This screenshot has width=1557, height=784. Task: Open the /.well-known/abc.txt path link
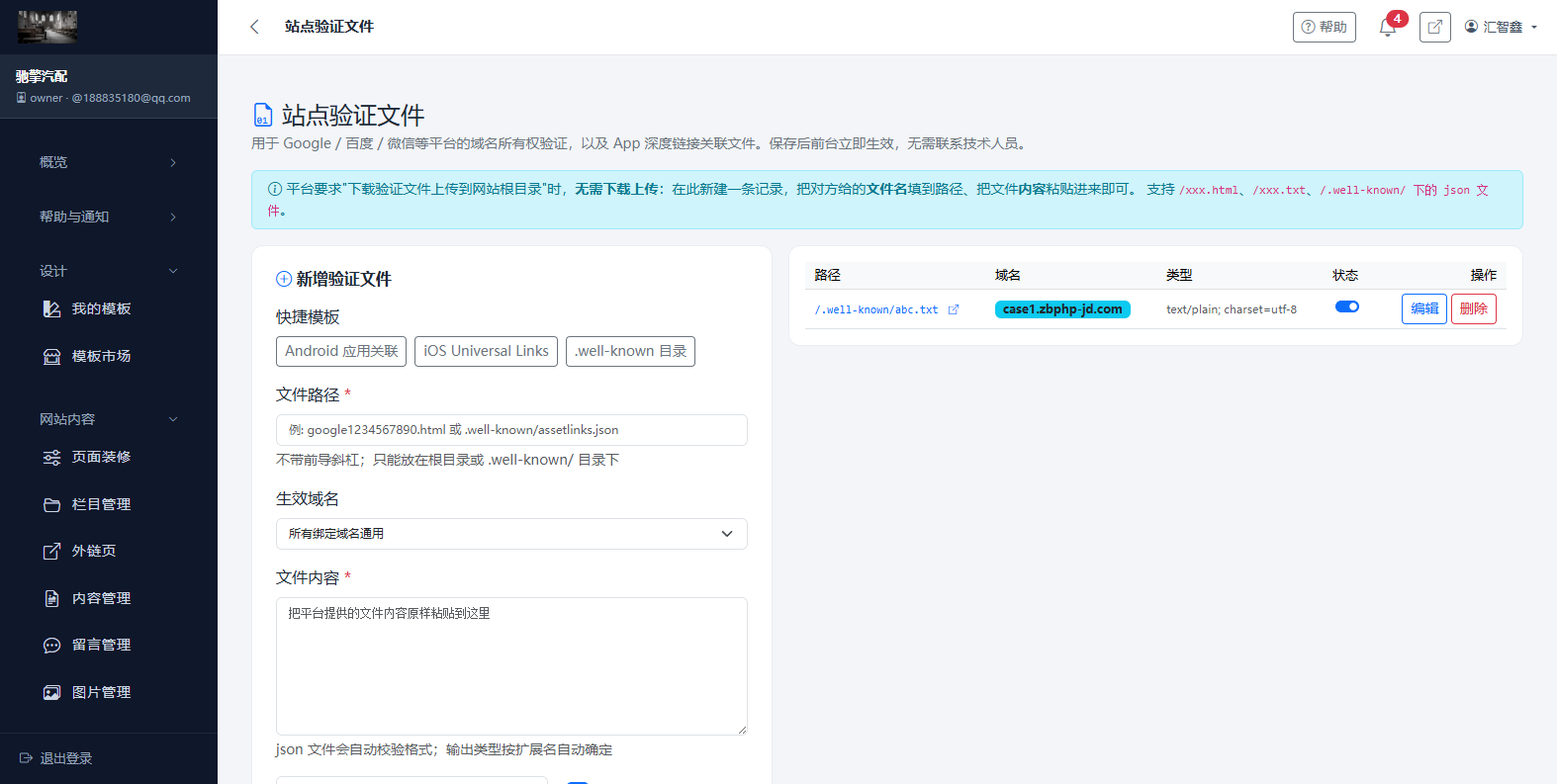point(876,309)
